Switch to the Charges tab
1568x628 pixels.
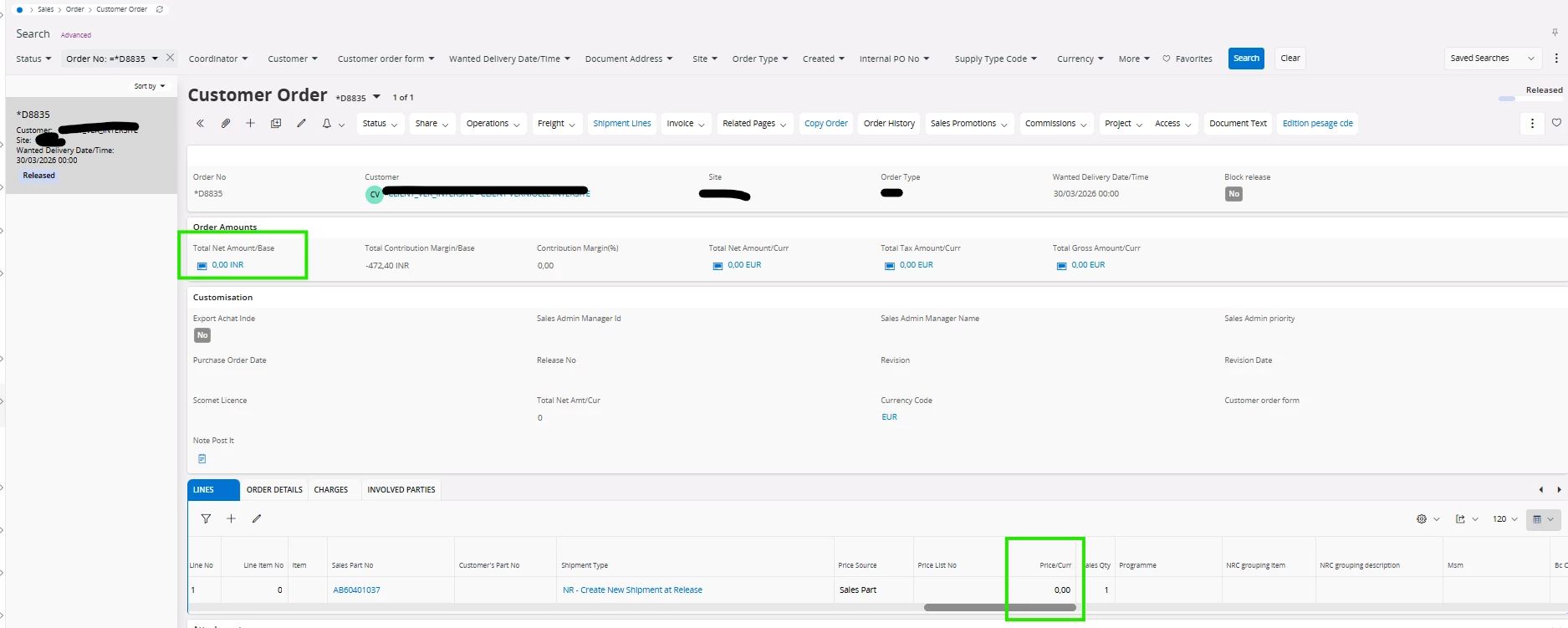click(331, 490)
